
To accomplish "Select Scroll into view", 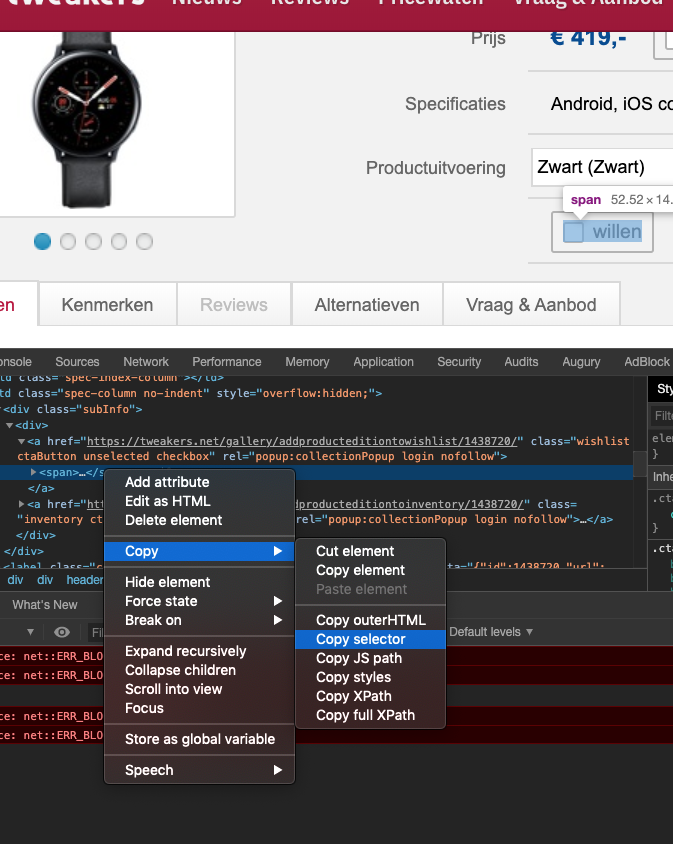I will pos(199,689).
